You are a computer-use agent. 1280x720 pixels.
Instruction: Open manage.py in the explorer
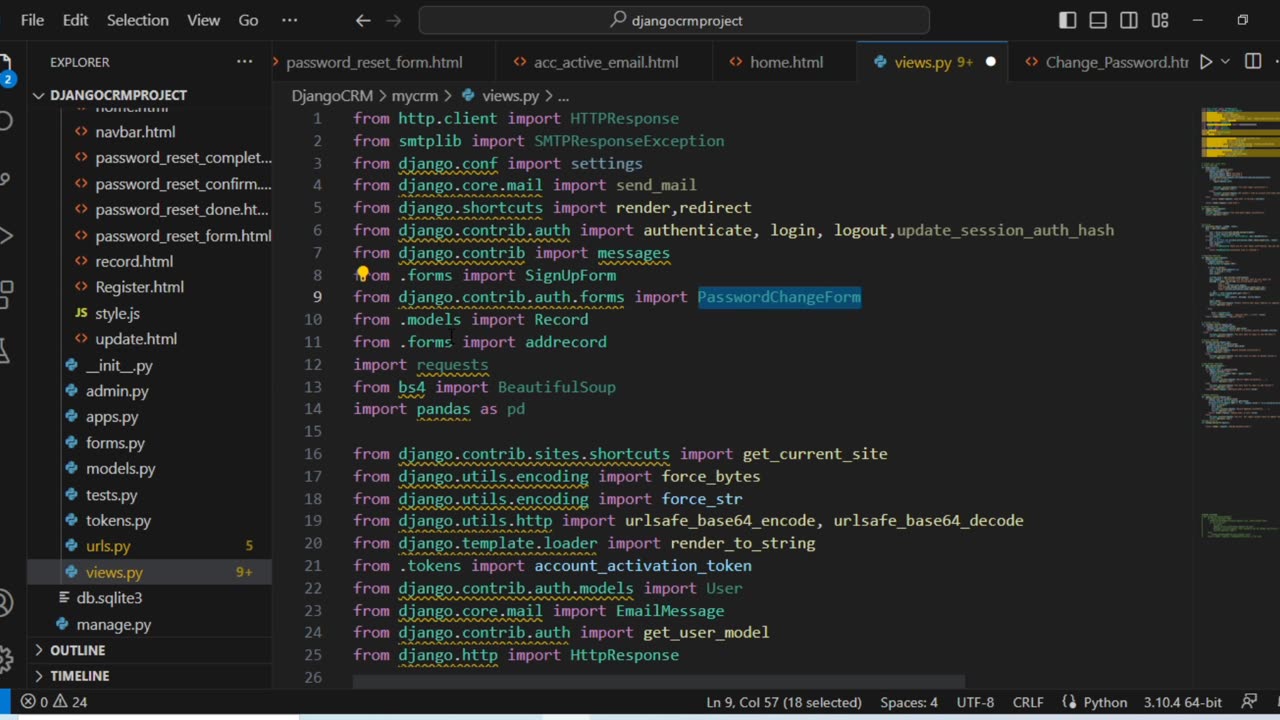click(113, 624)
